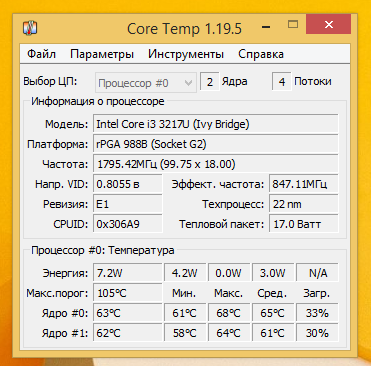This screenshot has width=371, height=366.
Task: Click the Ядро #1 row label
Action: coord(65,333)
